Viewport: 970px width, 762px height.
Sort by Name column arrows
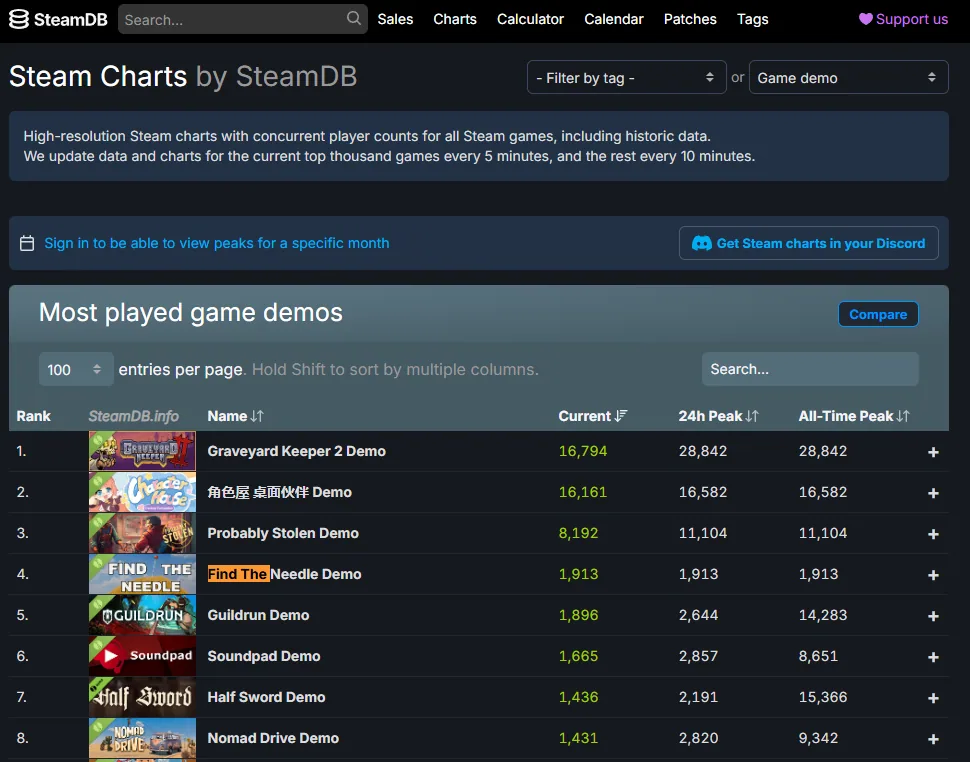pyautogui.click(x=257, y=416)
